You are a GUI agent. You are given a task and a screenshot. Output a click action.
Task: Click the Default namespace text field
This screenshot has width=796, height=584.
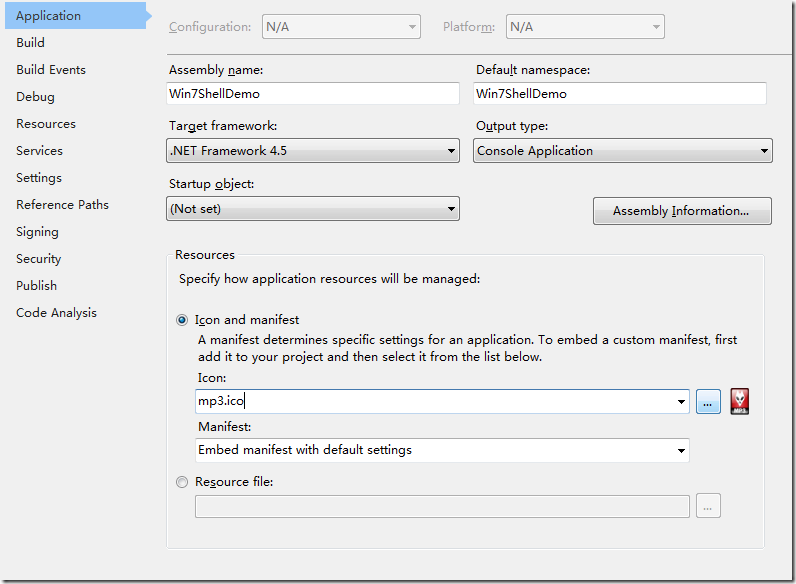click(619, 93)
